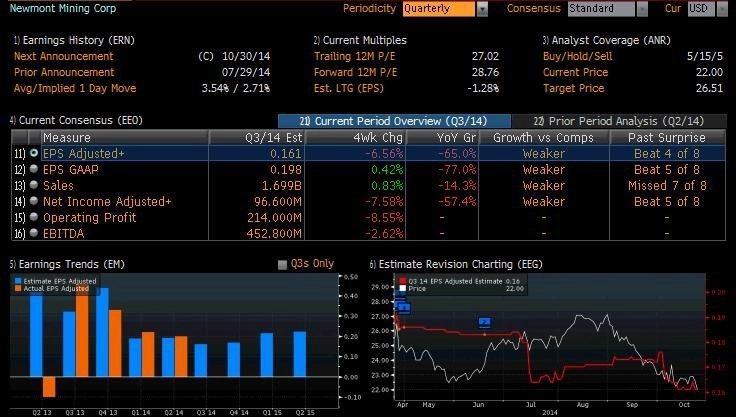Screen dimensions: 736x417
Task: Click the Q3/14 Est column header
Action: [257, 138]
